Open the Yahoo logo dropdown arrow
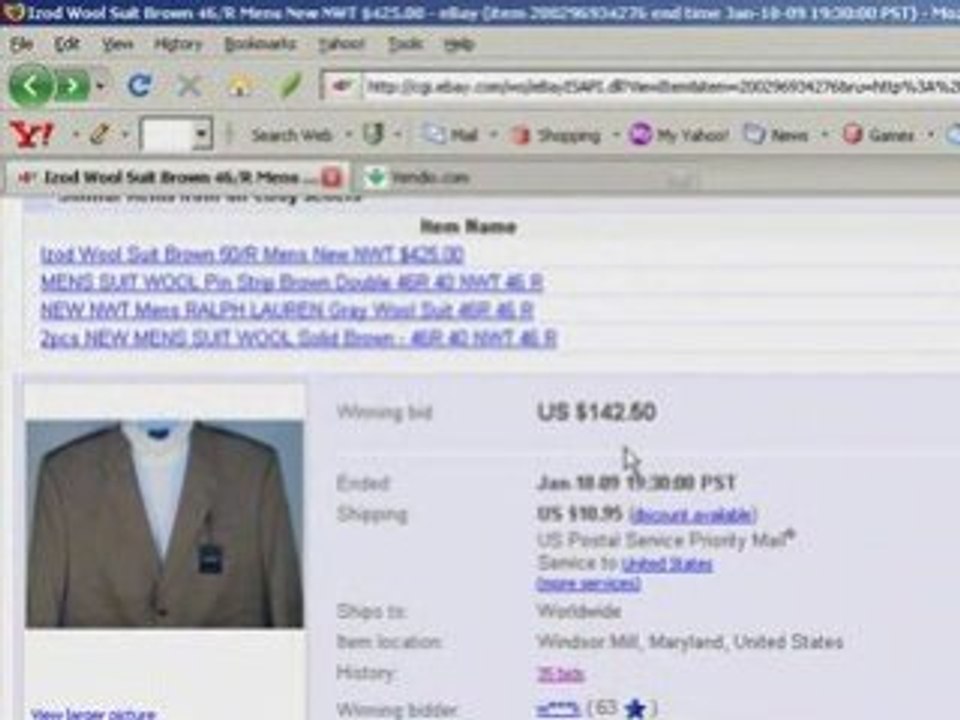The width and height of the screenshot is (960, 720). [76, 134]
